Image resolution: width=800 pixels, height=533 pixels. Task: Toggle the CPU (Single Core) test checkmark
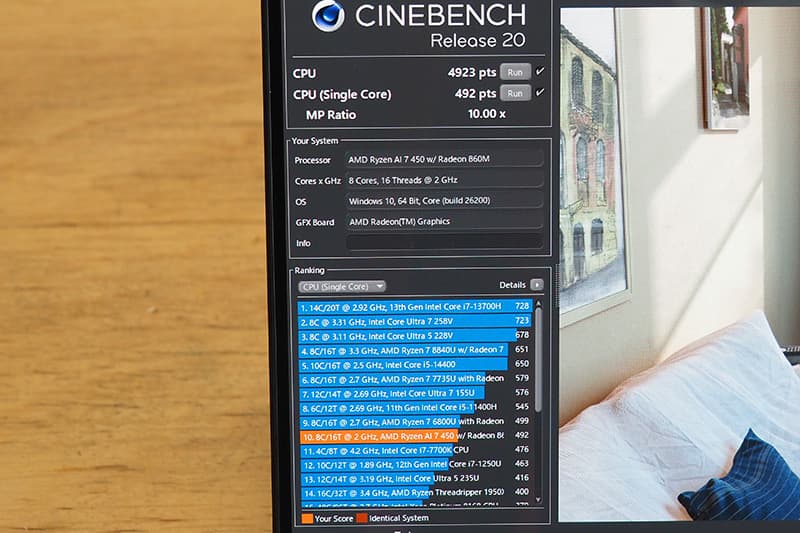(540, 92)
